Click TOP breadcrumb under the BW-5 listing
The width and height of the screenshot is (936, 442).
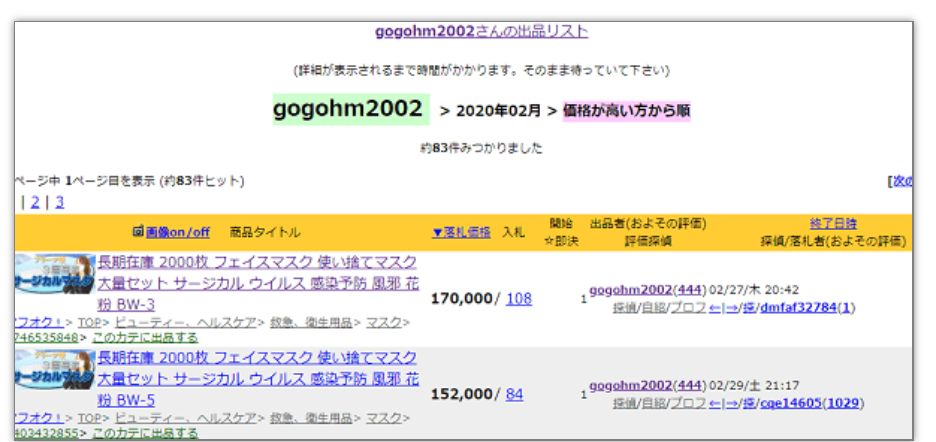(88, 418)
